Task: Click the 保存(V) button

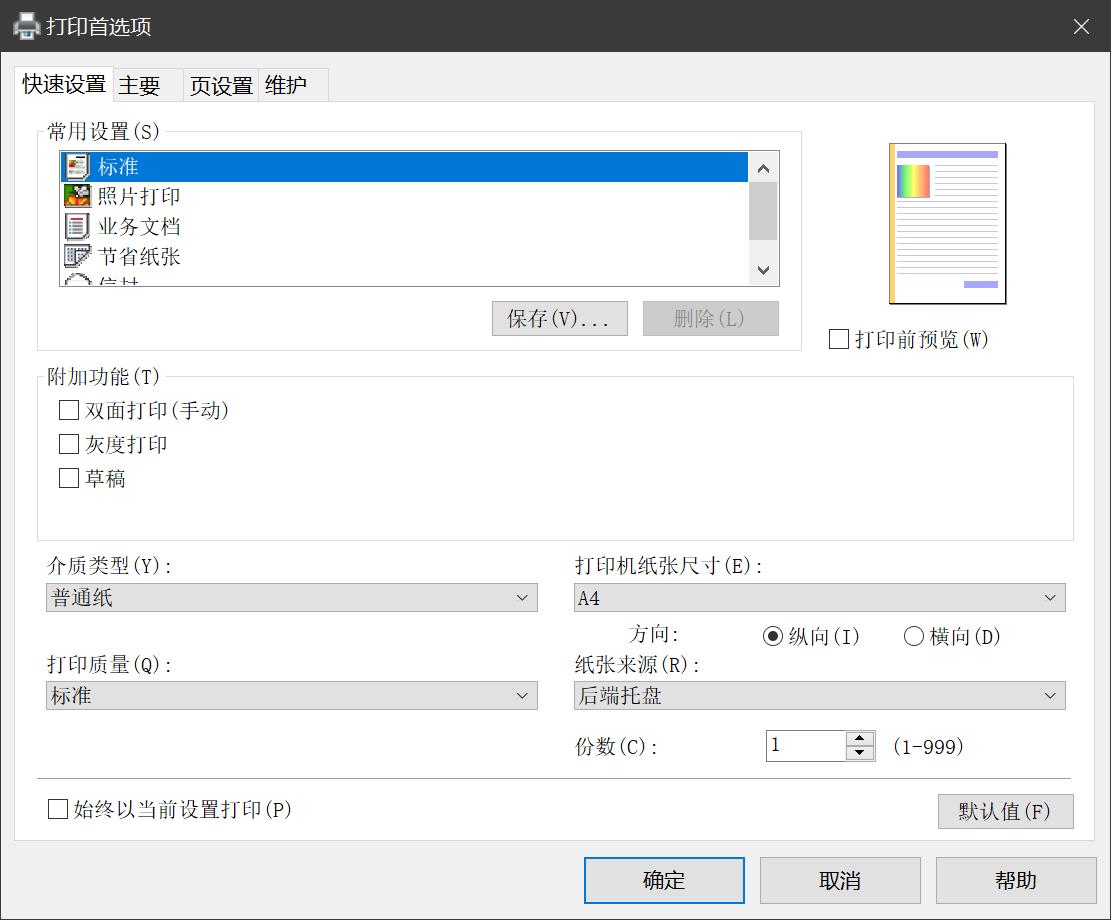Action: [559, 318]
